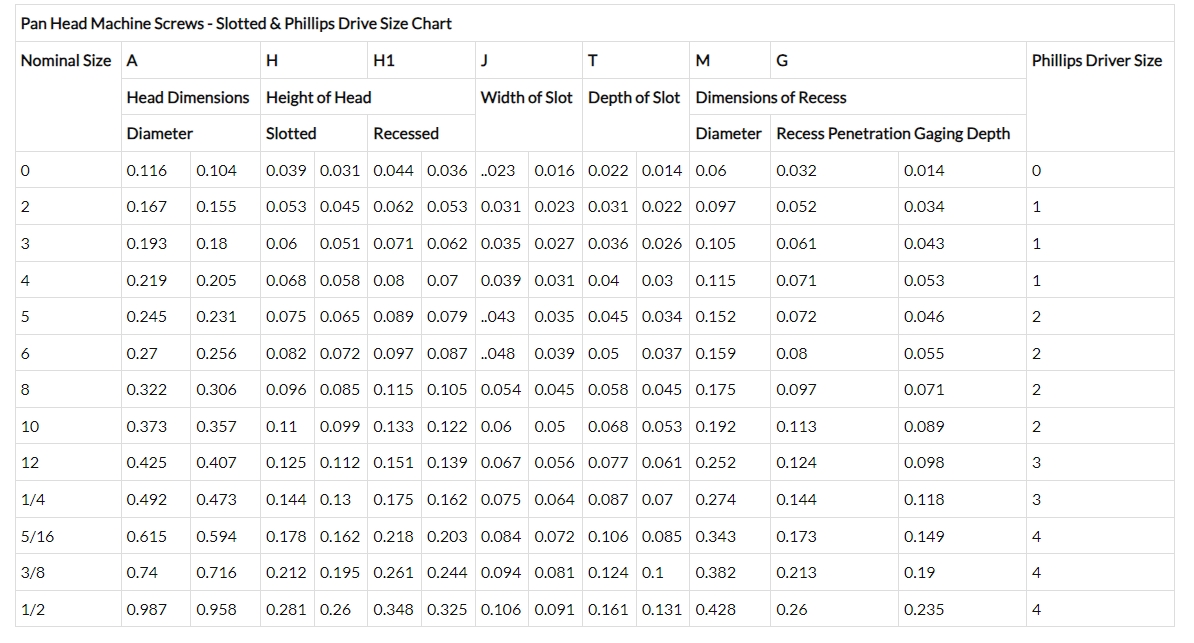Click the cell reading '0.131'
This screenshot has width=1194, height=643.
(x=662, y=609)
